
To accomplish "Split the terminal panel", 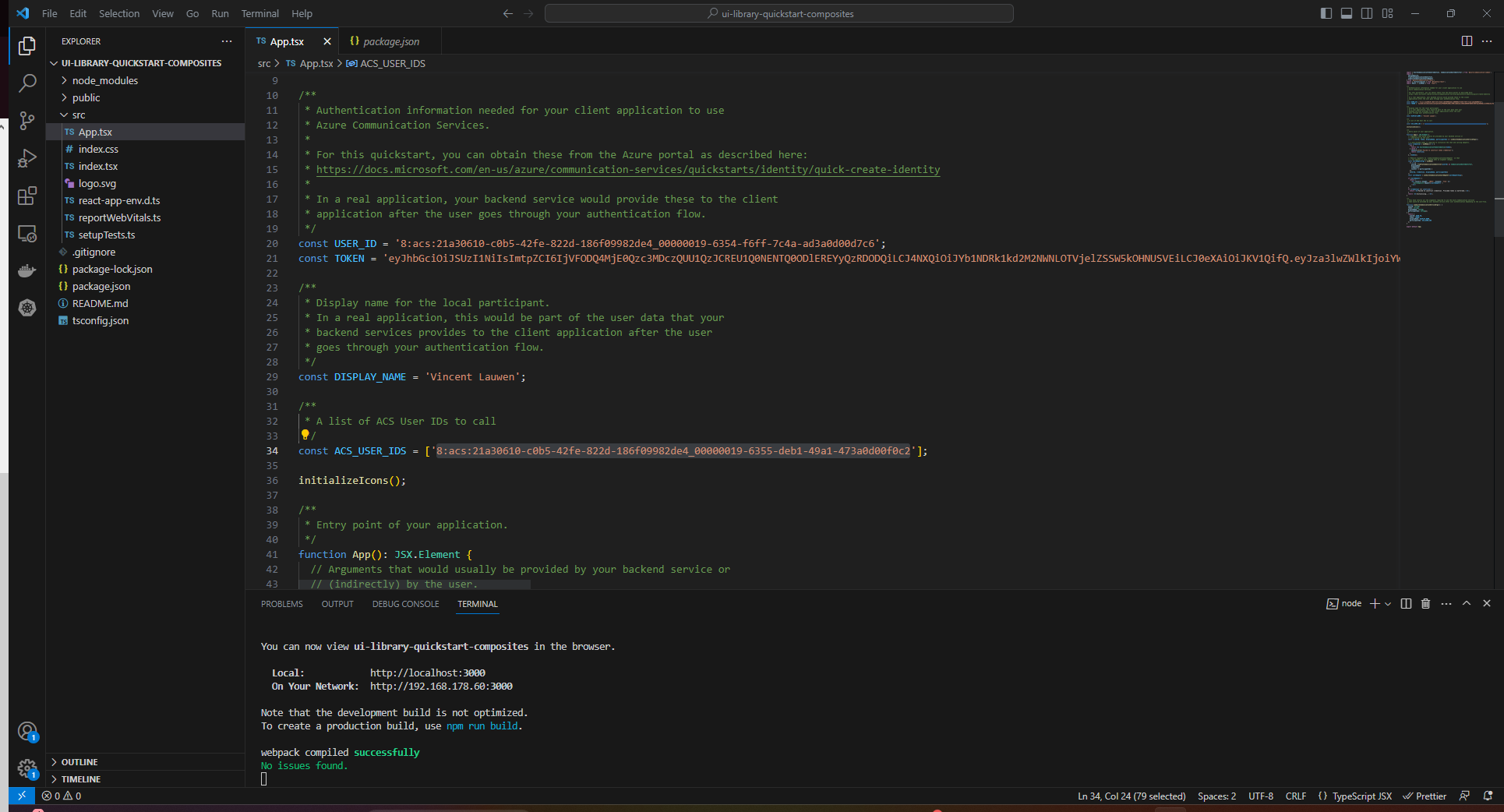I will (1406, 604).
